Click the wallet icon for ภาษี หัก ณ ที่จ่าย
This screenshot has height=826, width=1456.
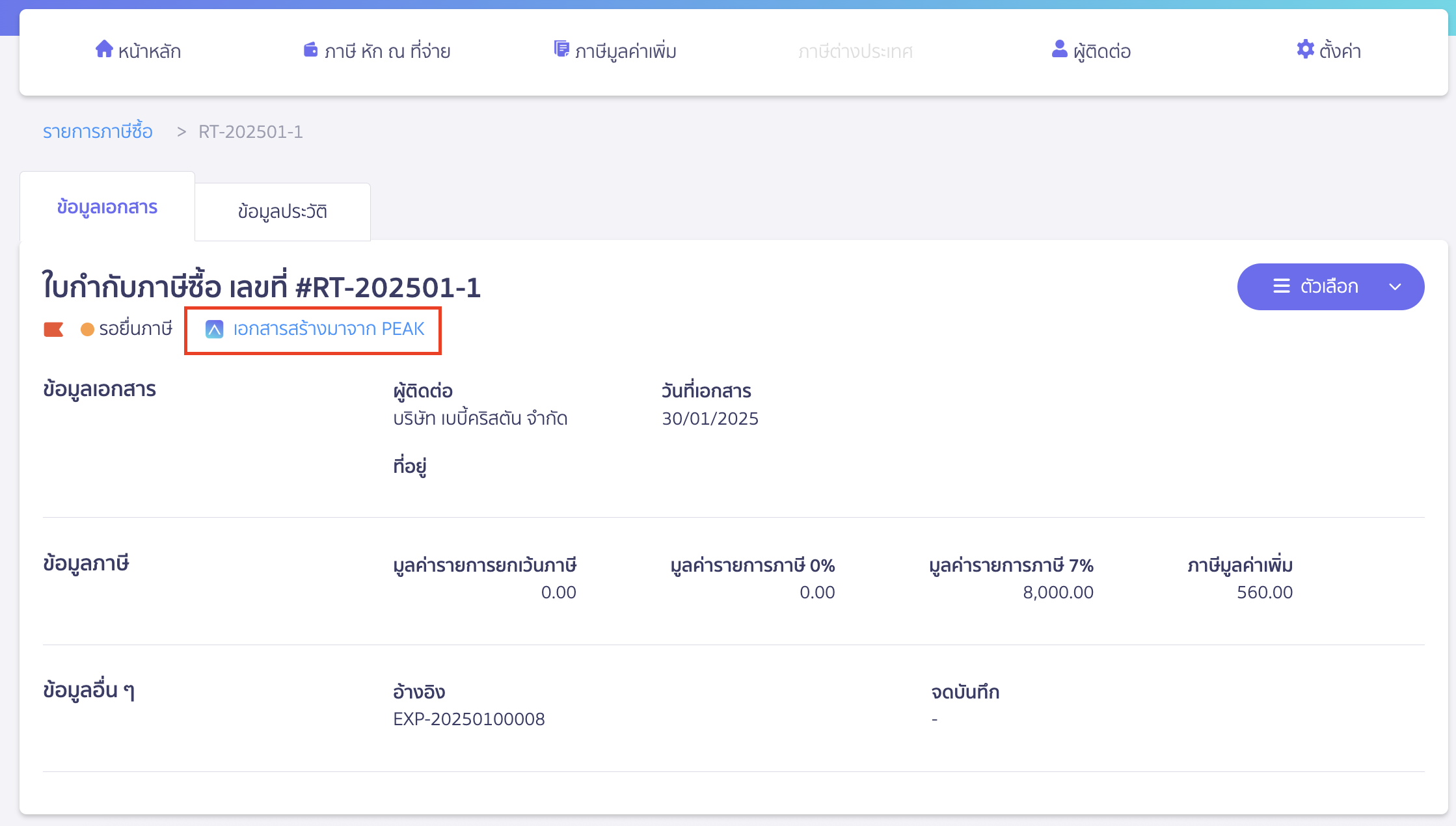click(x=310, y=49)
